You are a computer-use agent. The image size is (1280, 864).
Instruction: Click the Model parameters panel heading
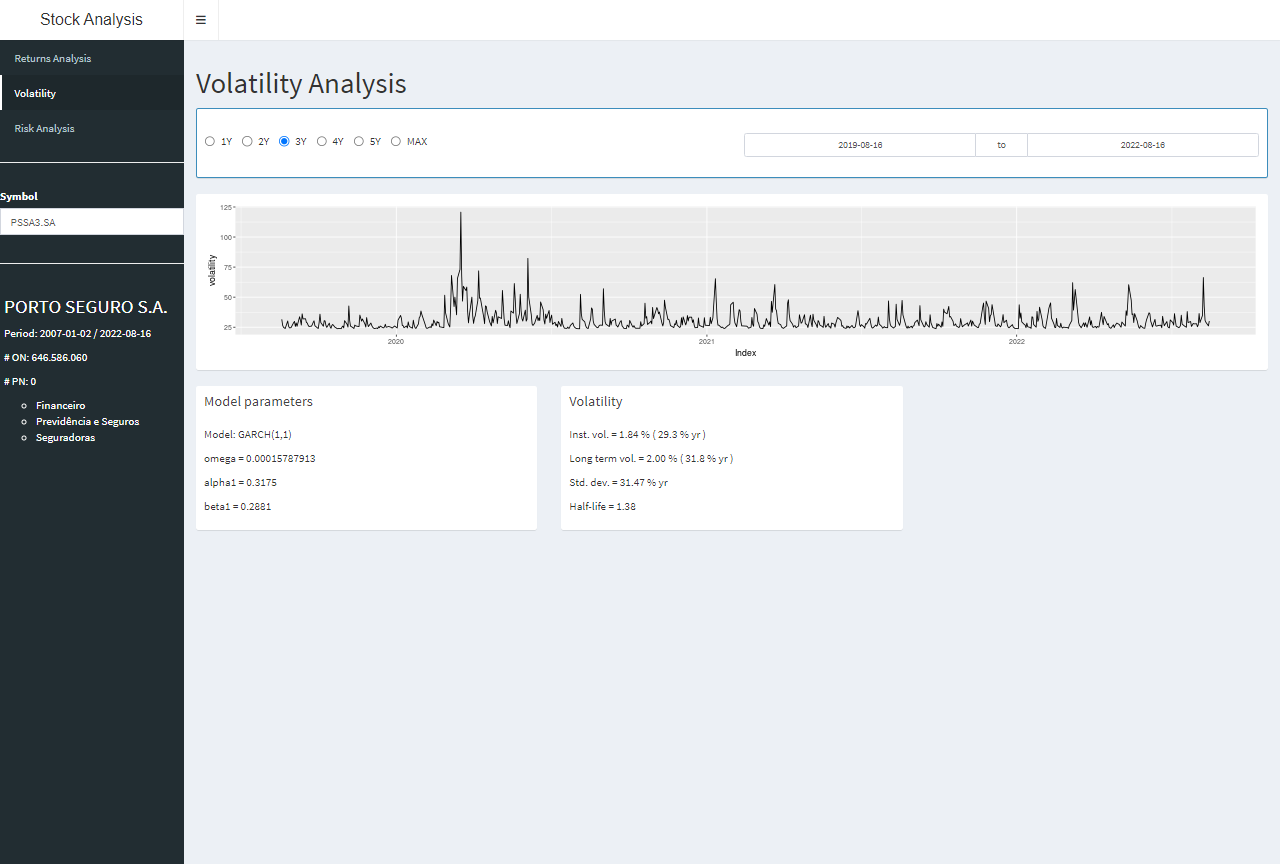pyautogui.click(x=258, y=401)
